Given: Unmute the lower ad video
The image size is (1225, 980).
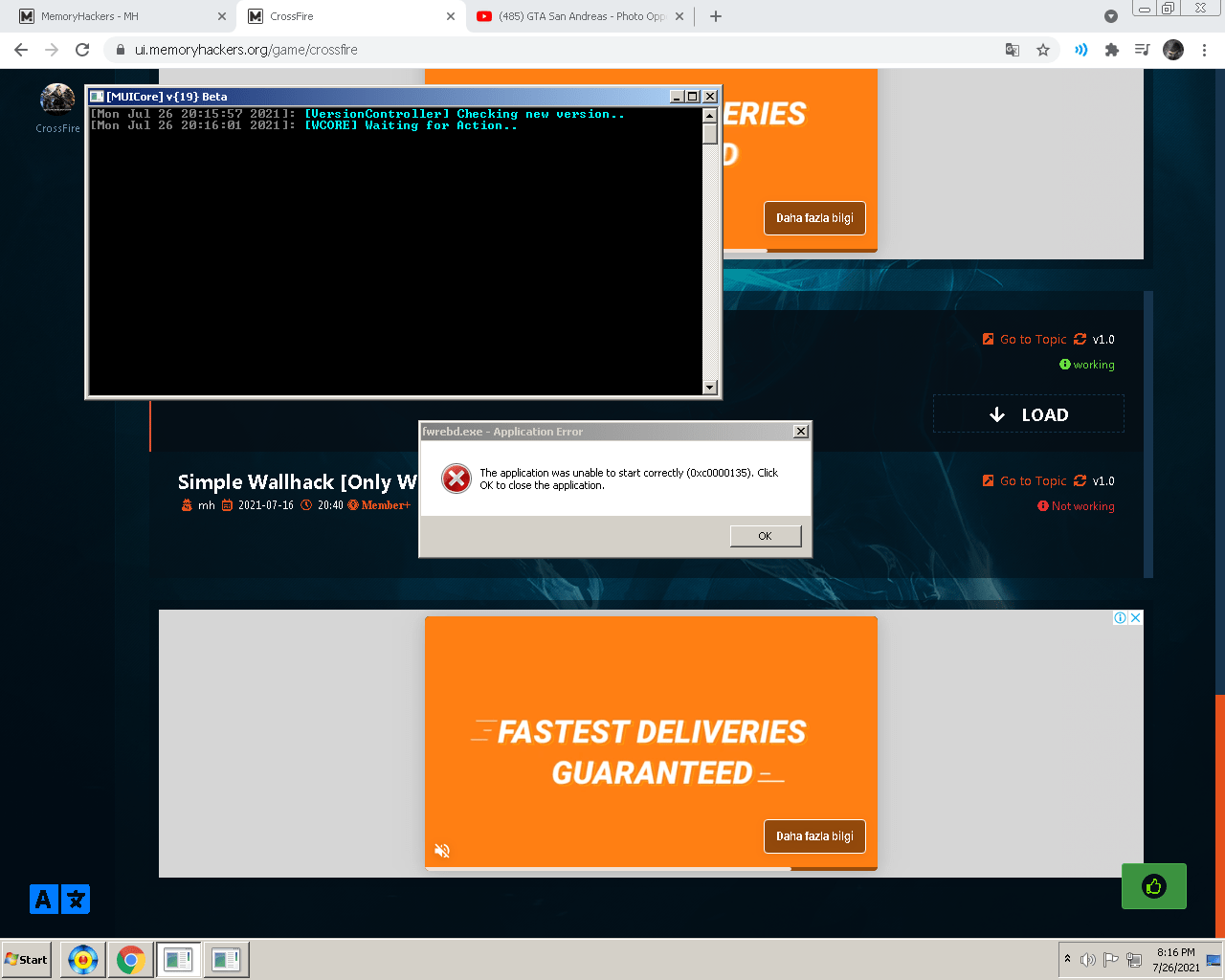Looking at the screenshot, I should tap(442, 851).
